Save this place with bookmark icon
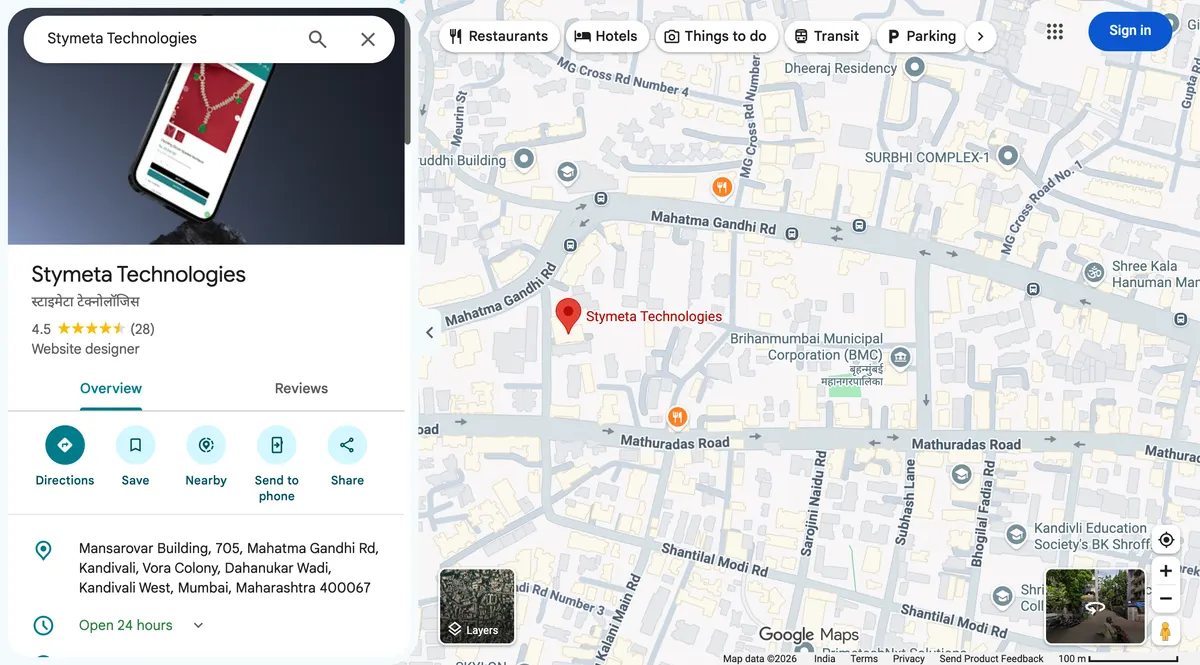This screenshot has height=665, width=1200. 135,445
